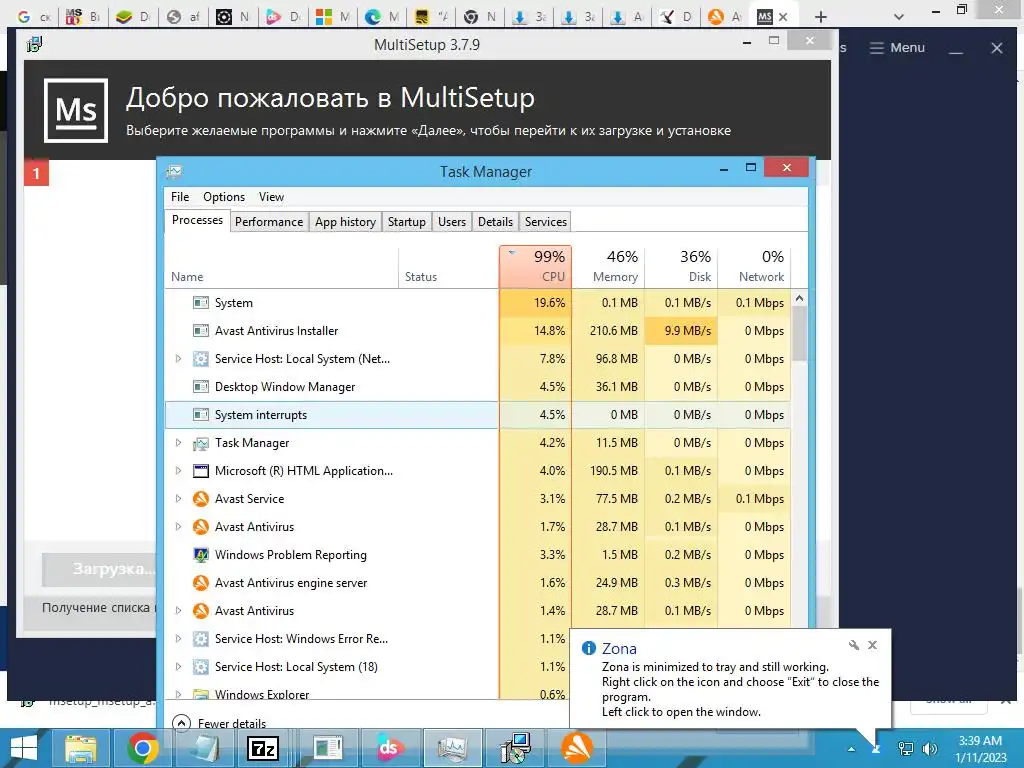Click the Windows Problem Reporting icon
The image size is (1024, 768).
click(x=201, y=555)
